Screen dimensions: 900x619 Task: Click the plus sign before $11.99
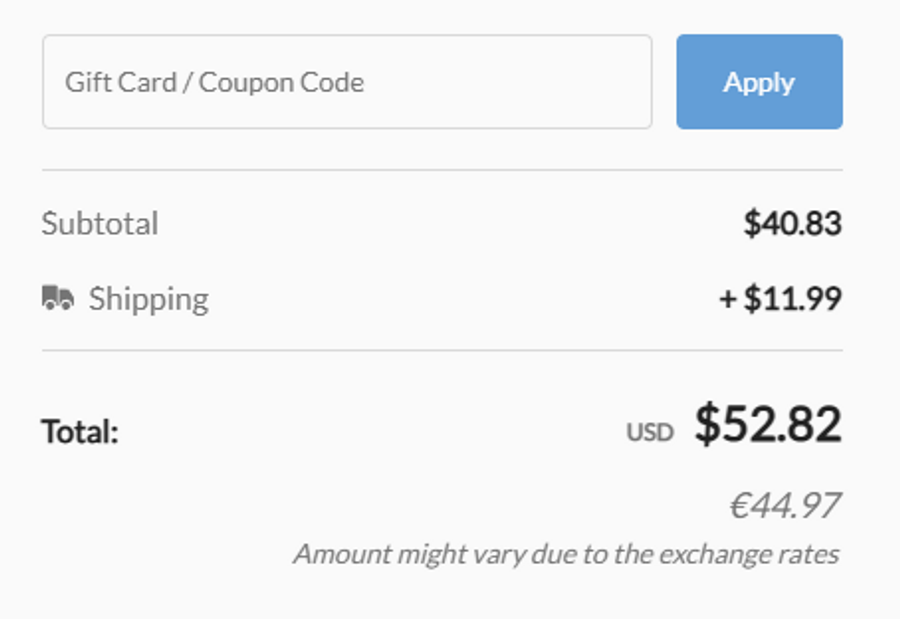[x=728, y=299]
